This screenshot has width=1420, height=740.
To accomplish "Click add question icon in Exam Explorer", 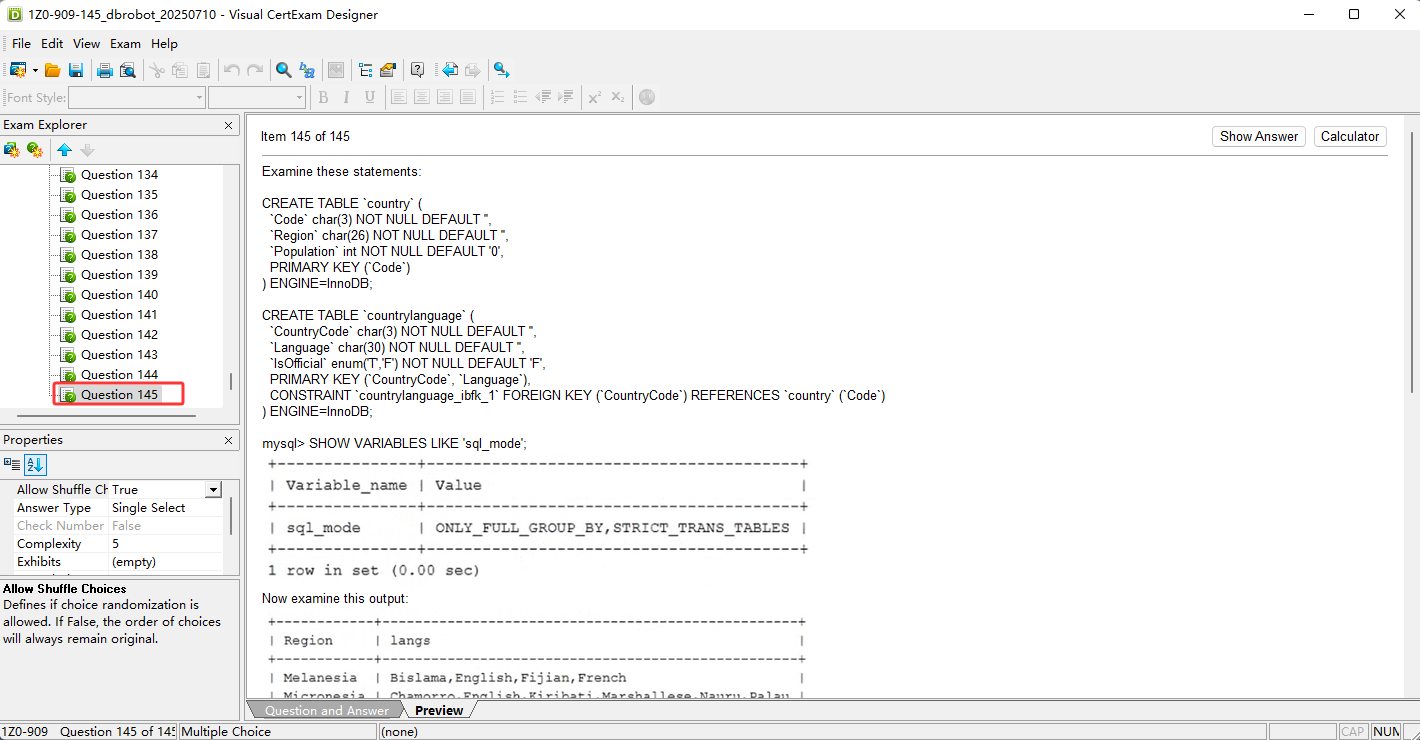I will (35, 150).
